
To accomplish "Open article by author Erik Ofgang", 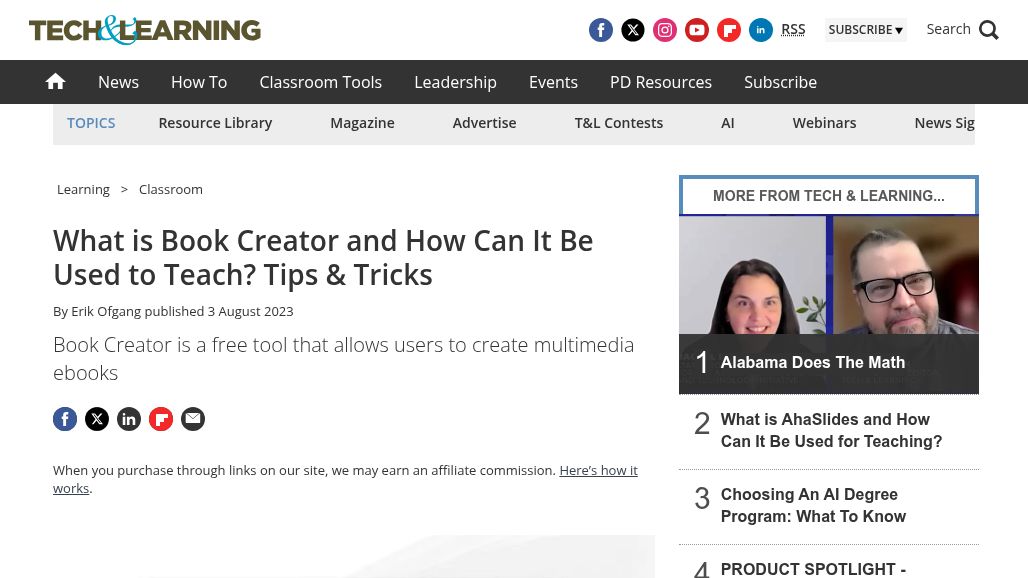I will pos(106,311).
